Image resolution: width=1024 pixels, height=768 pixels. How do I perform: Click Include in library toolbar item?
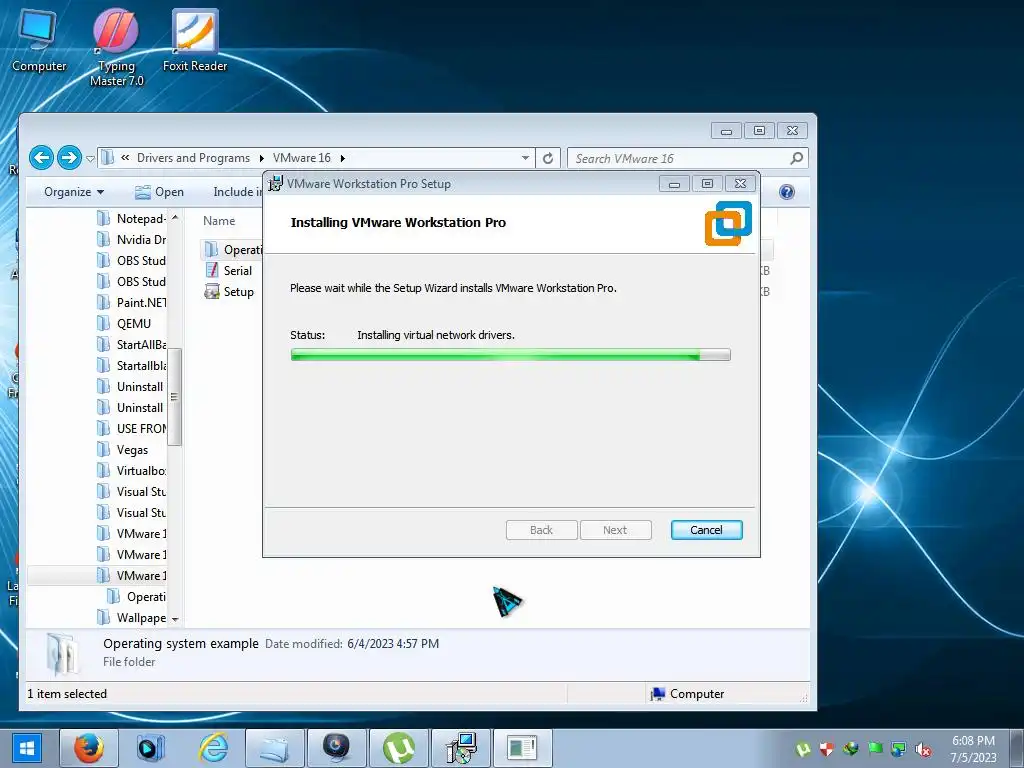pyautogui.click(x=237, y=192)
